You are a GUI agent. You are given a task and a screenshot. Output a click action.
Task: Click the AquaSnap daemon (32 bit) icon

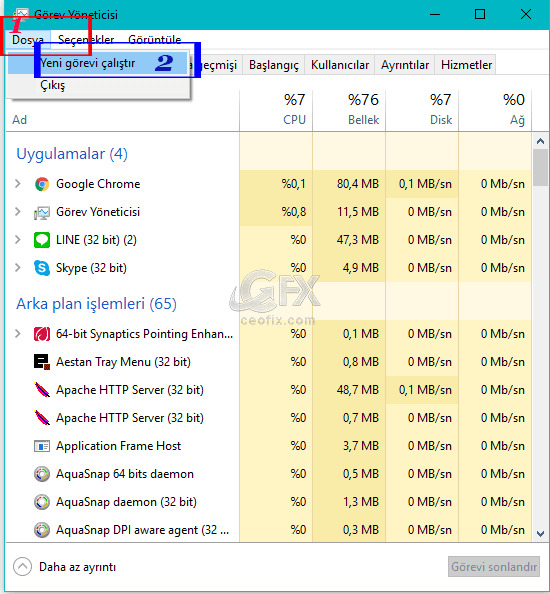pos(42,502)
